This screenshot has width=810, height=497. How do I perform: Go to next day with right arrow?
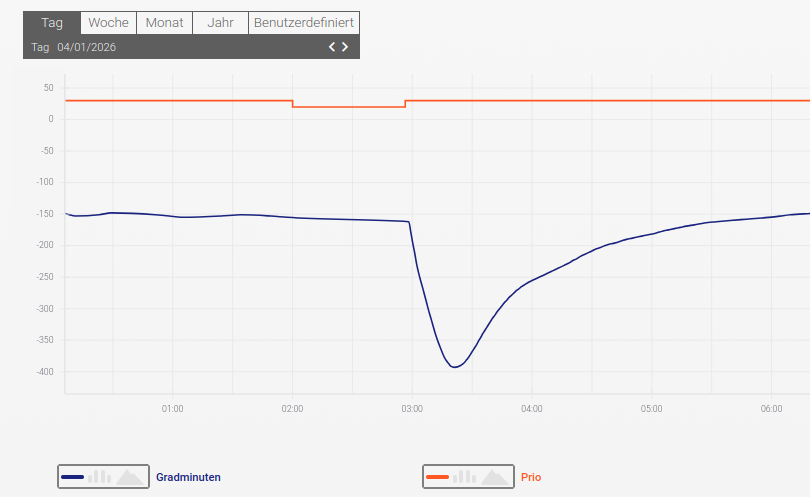pyautogui.click(x=345, y=47)
